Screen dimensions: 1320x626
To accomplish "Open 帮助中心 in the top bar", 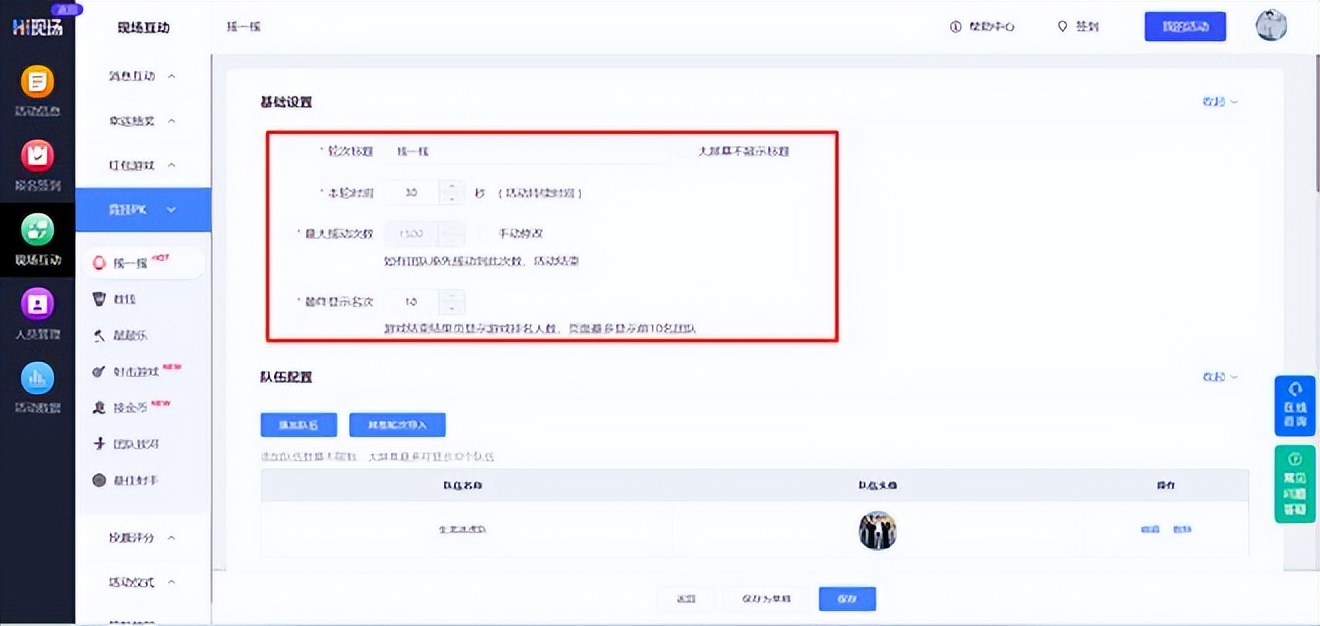I will 982,27.
